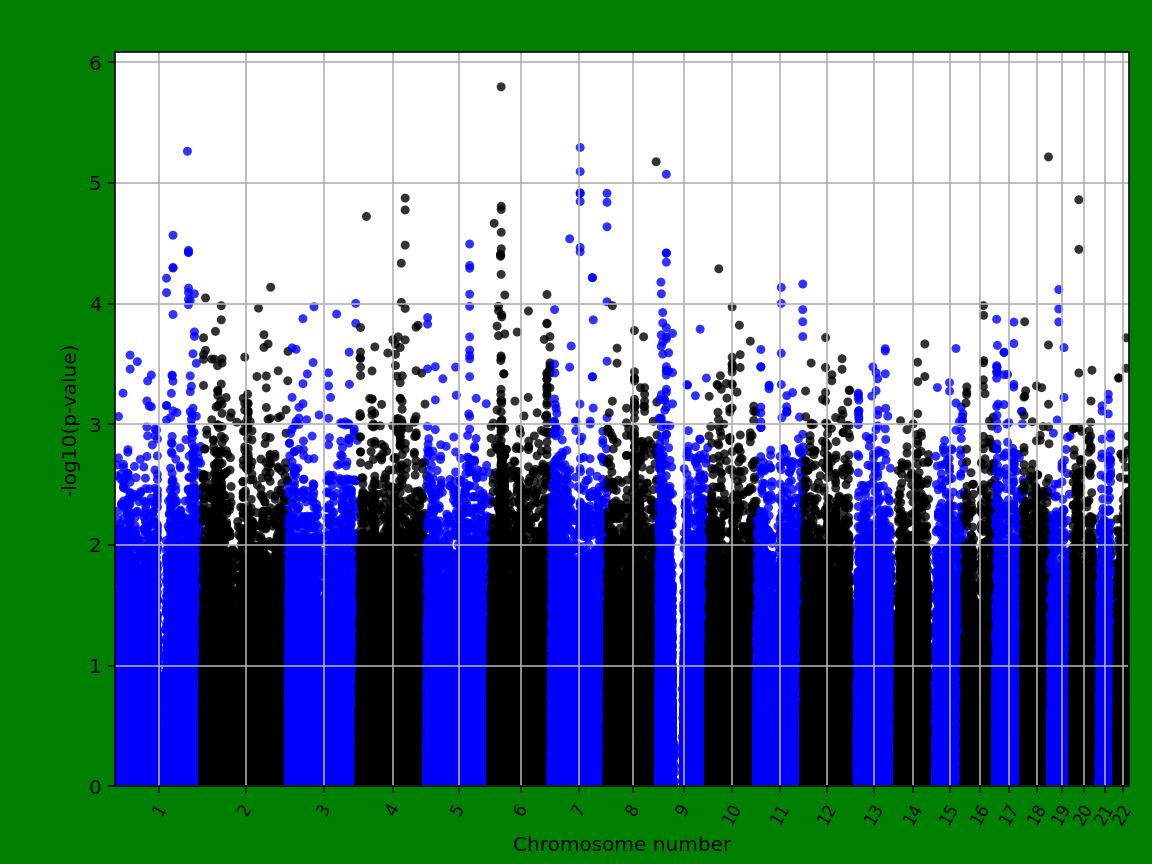Click top blue point on chromosome 1
Viewport: 1152px width, 864px height.
point(187,151)
